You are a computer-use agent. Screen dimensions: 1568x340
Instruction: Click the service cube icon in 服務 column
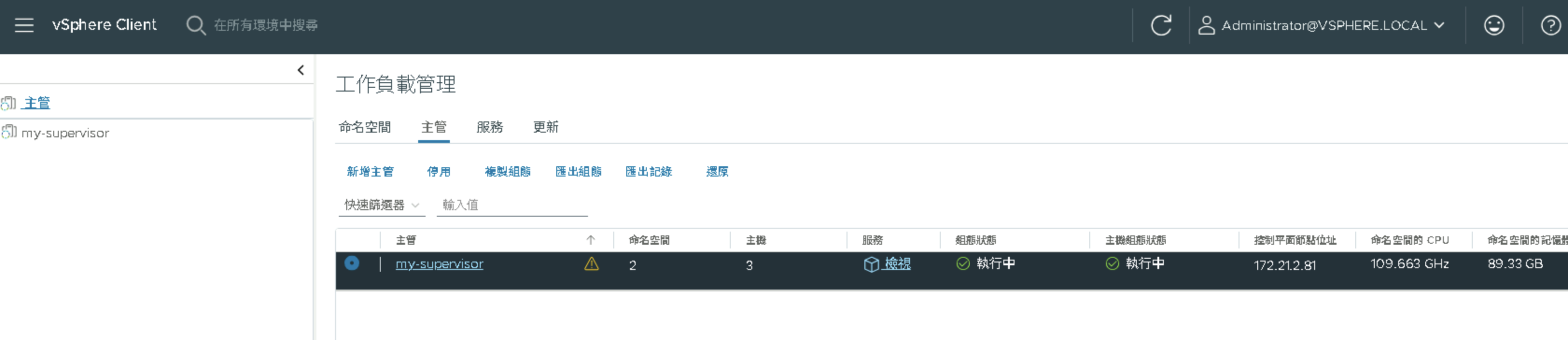(871, 264)
